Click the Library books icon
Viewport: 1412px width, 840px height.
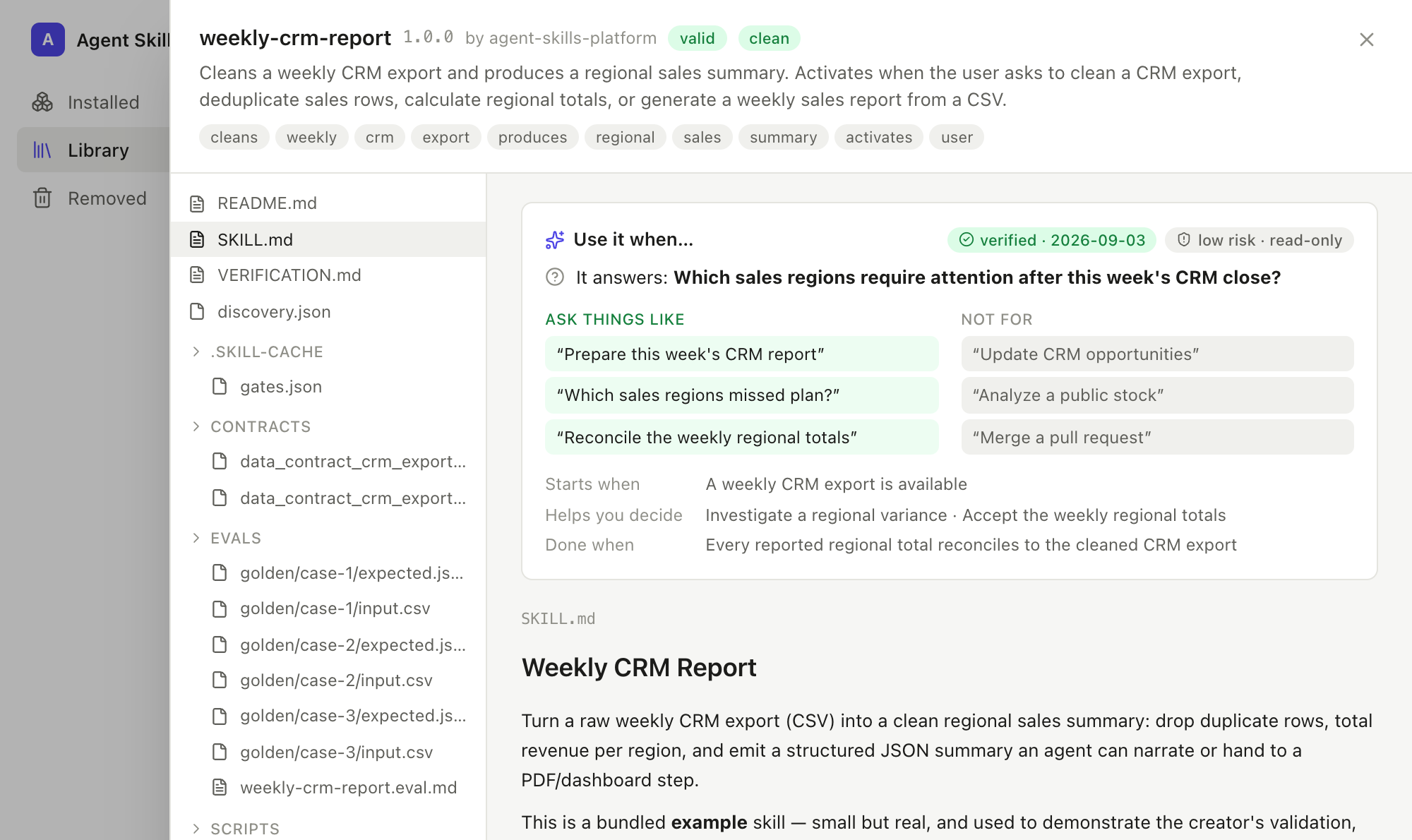42,150
